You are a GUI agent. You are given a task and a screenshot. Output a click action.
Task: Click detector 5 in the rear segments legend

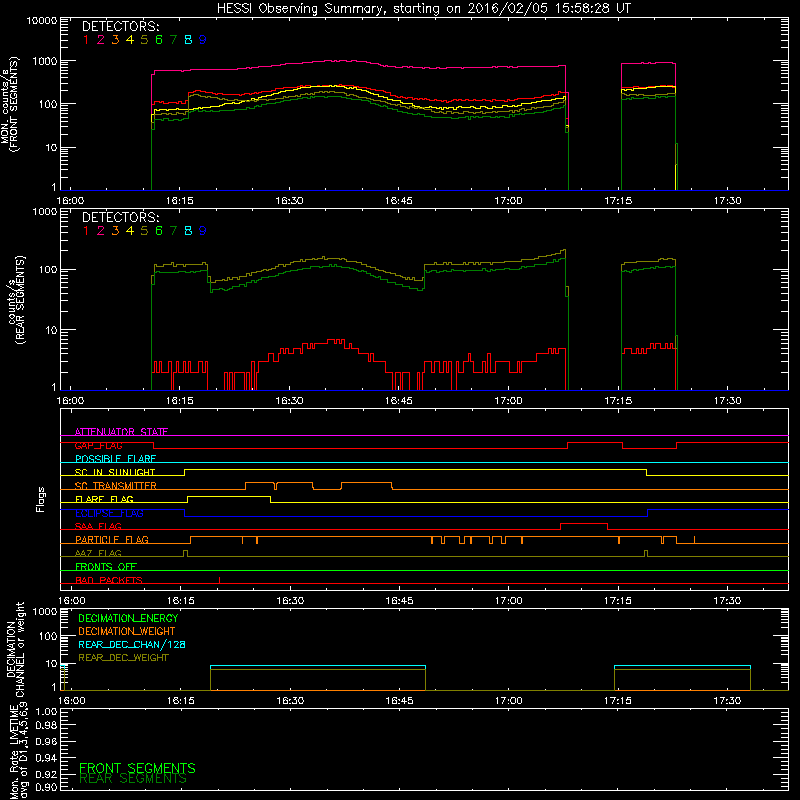tap(144, 231)
